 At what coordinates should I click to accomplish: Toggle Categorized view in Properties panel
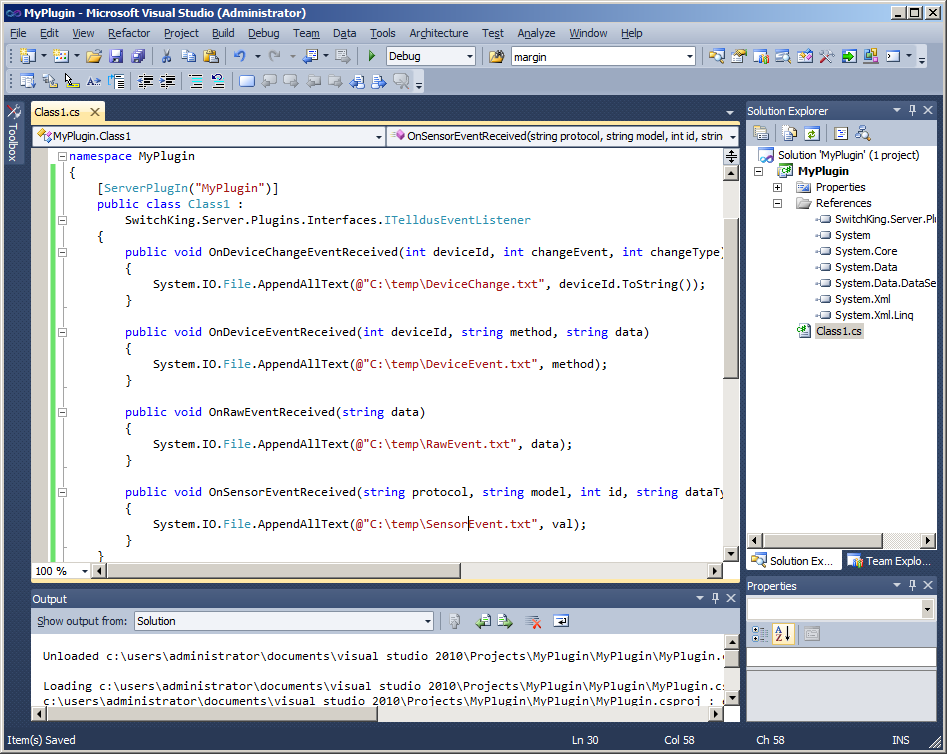click(x=760, y=634)
